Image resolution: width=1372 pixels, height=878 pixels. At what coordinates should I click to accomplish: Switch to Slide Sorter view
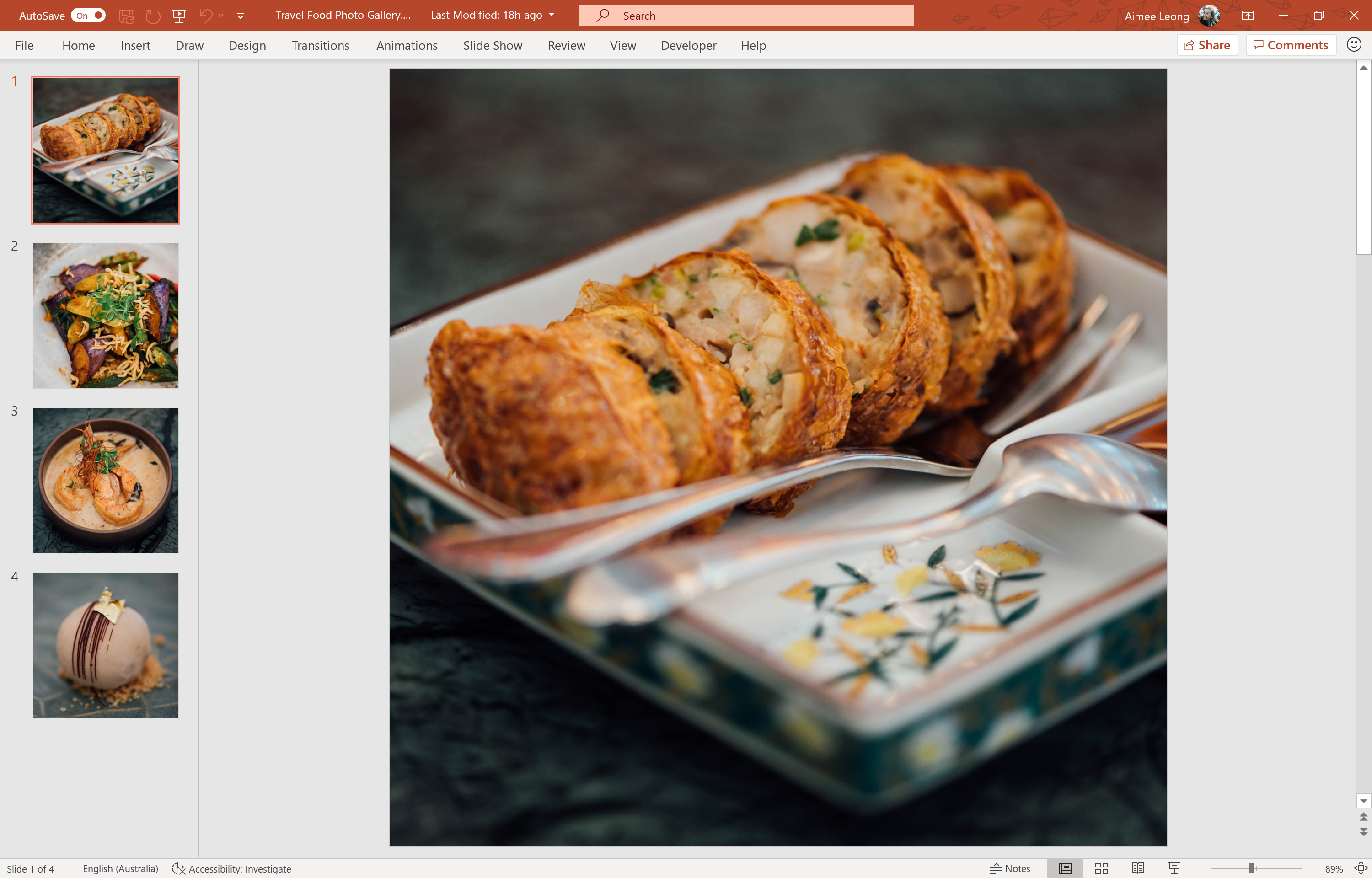click(1101, 868)
